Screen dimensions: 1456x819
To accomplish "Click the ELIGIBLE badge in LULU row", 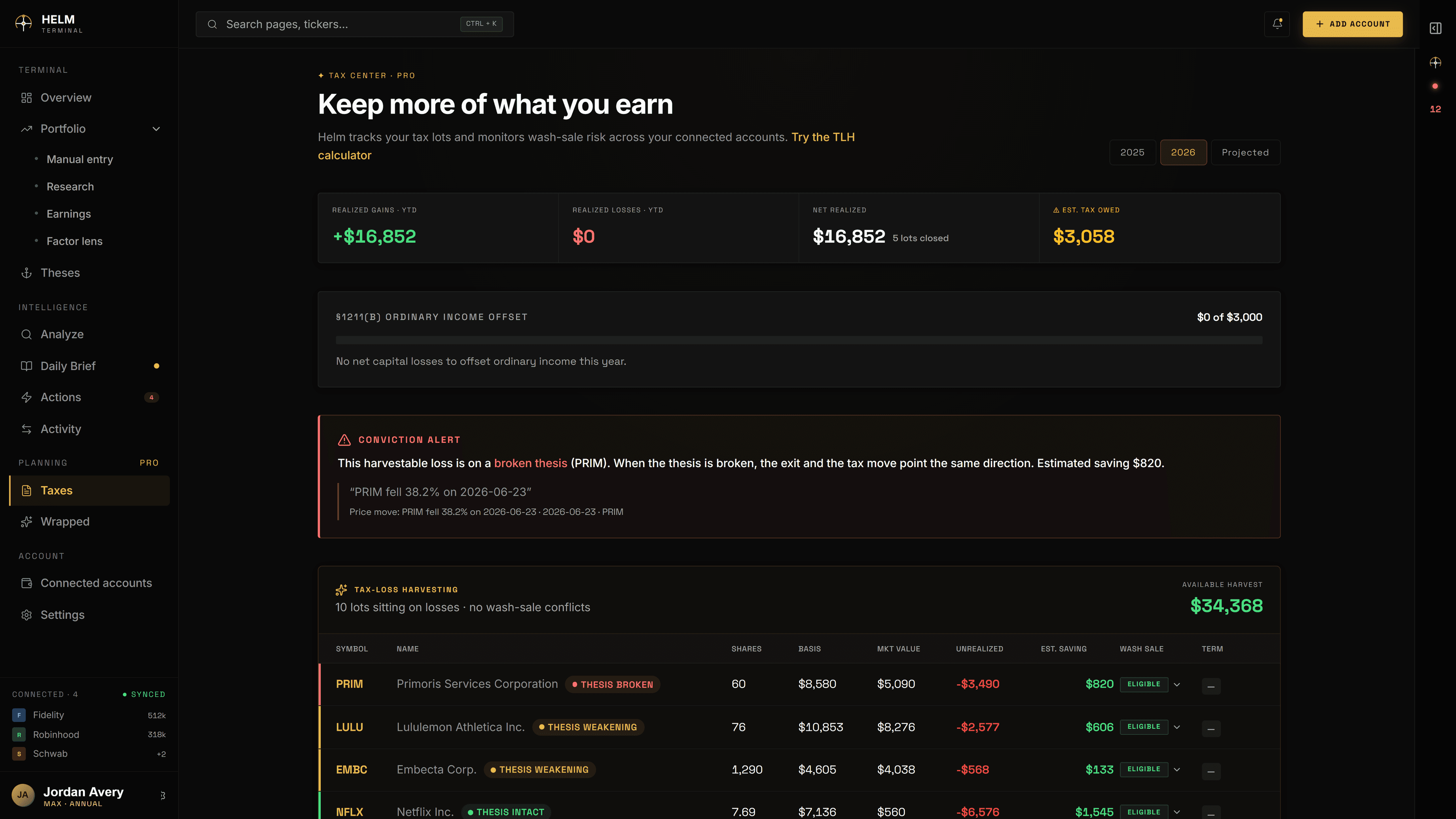I will [x=1143, y=726].
